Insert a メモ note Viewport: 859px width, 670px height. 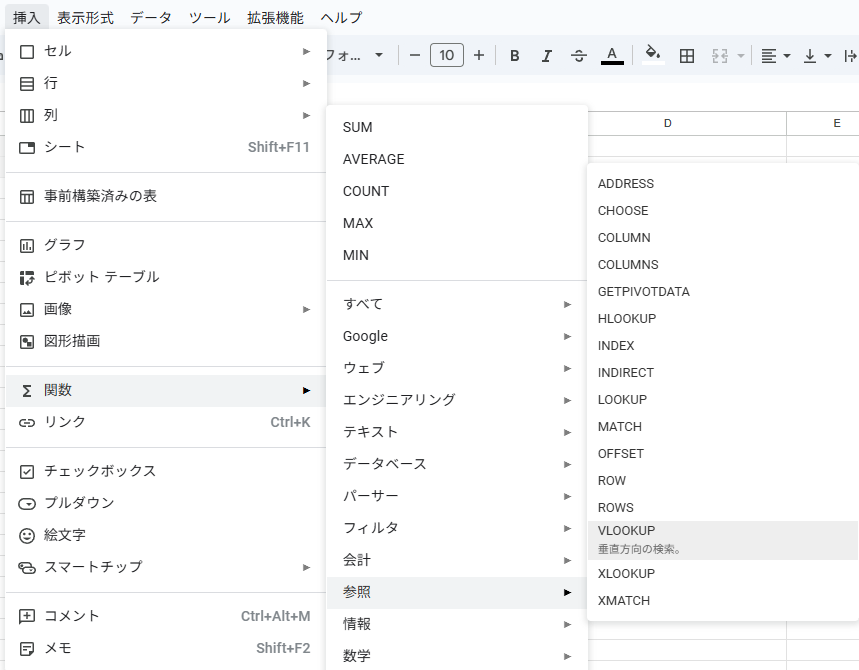165,648
